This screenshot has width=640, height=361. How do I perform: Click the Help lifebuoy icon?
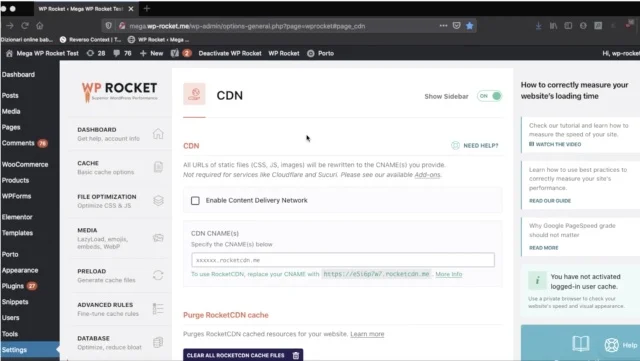click(x=611, y=345)
